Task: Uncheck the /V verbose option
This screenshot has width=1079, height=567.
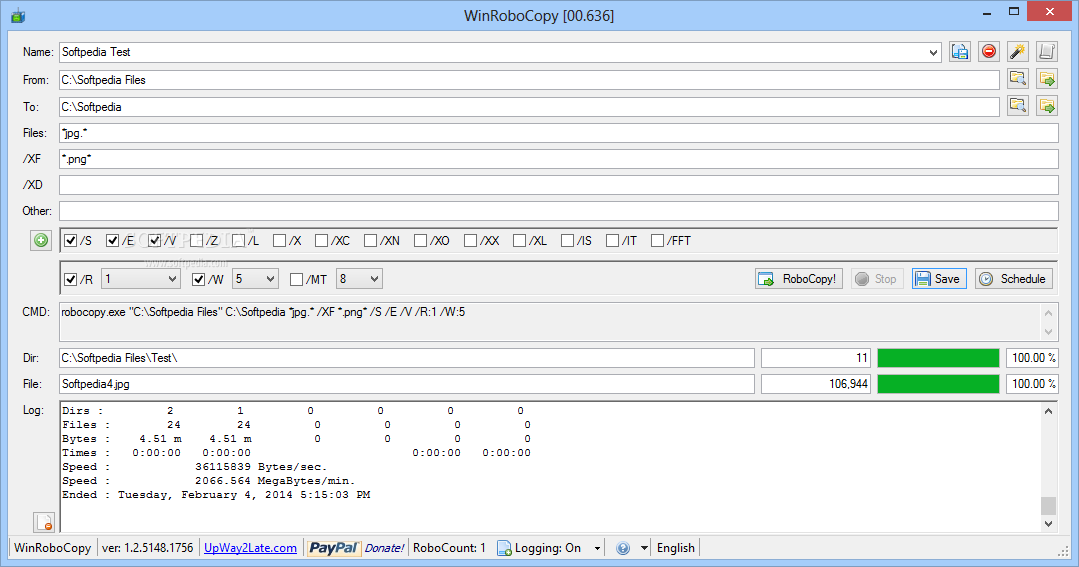Action: pos(155,241)
